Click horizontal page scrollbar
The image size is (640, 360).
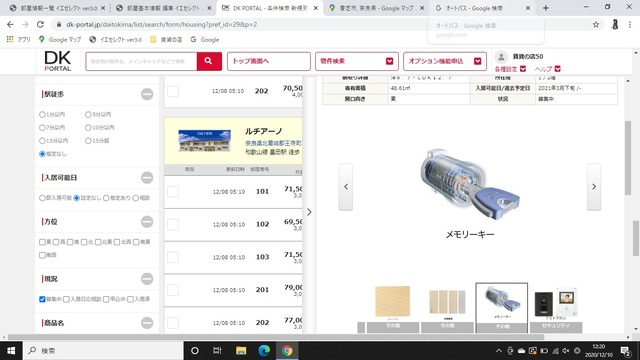pyautogui.click(x=276, y=337)
